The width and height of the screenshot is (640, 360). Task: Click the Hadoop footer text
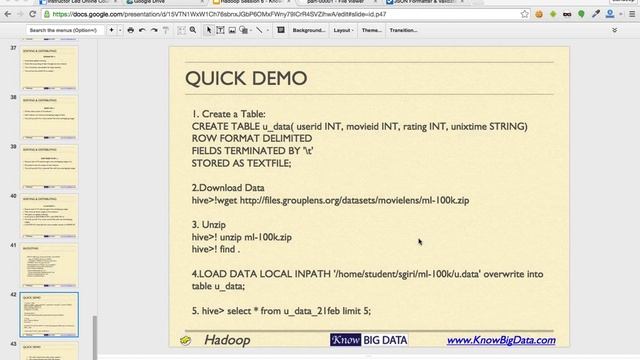[227, 340]
